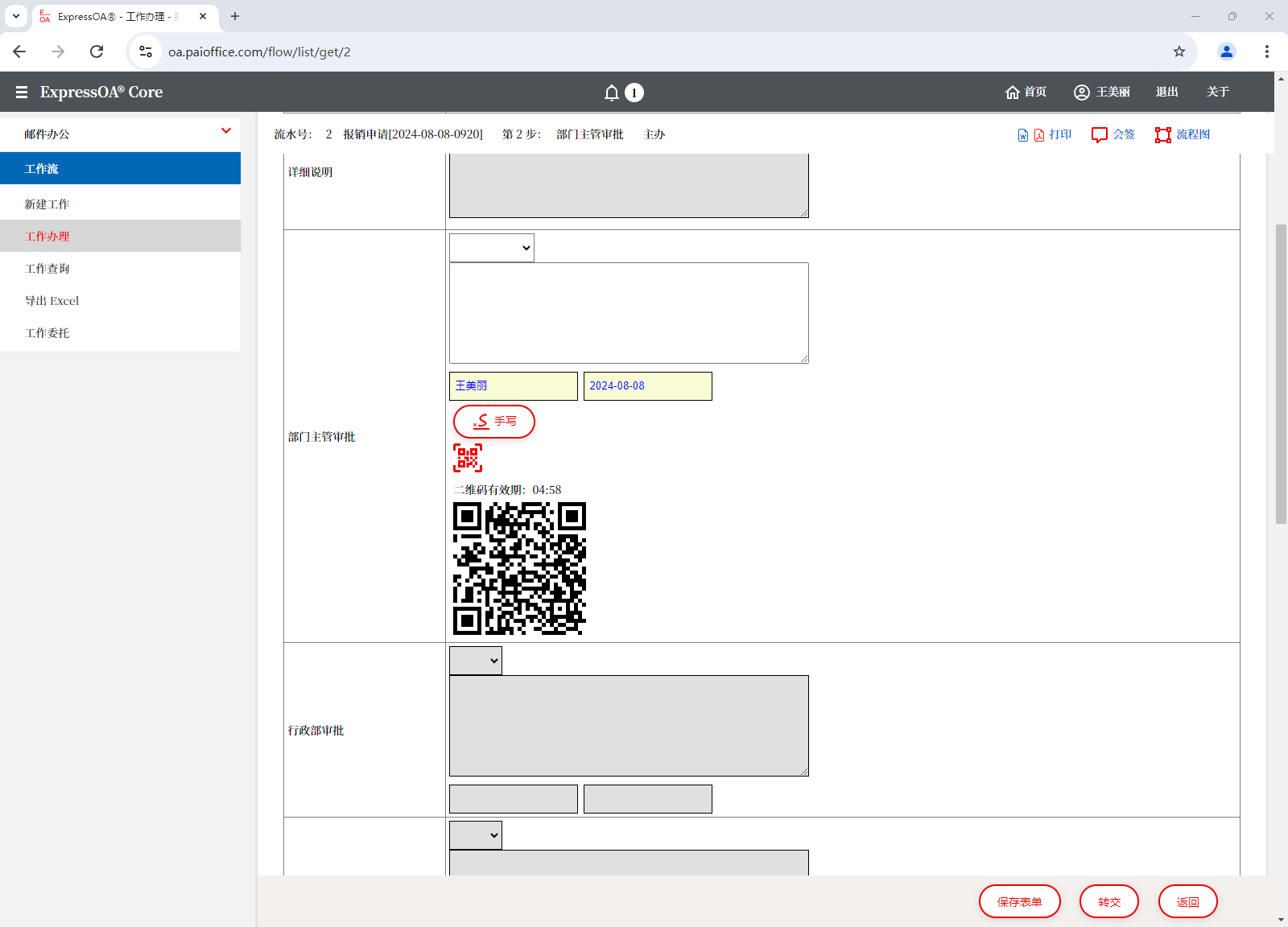This screenshot has height=927, width=1288.
Task: Click the 王美丽 signer field
Action: [514, 386]
